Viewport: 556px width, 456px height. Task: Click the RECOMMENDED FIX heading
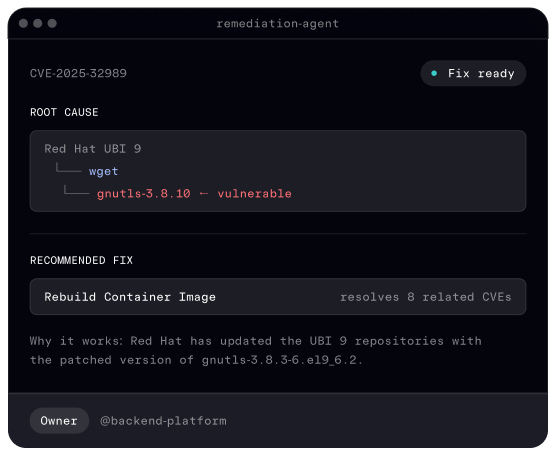click(x=82, y=260)
